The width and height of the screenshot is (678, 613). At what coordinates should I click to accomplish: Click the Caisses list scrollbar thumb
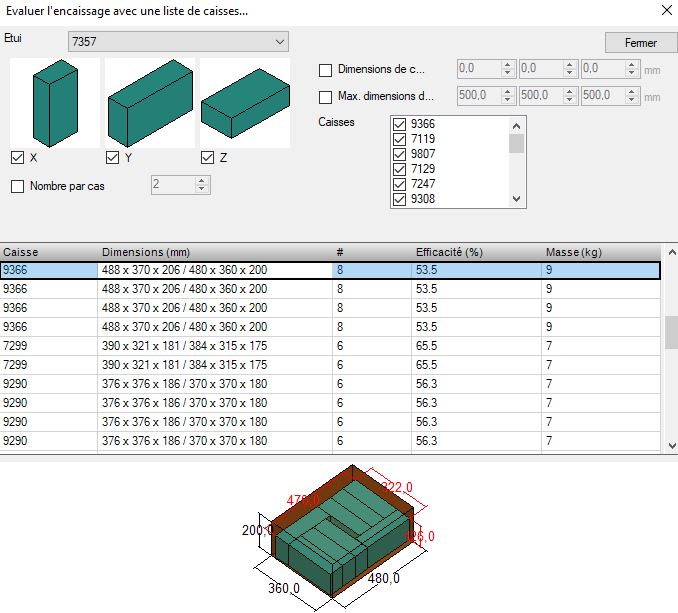click(516, 144)
